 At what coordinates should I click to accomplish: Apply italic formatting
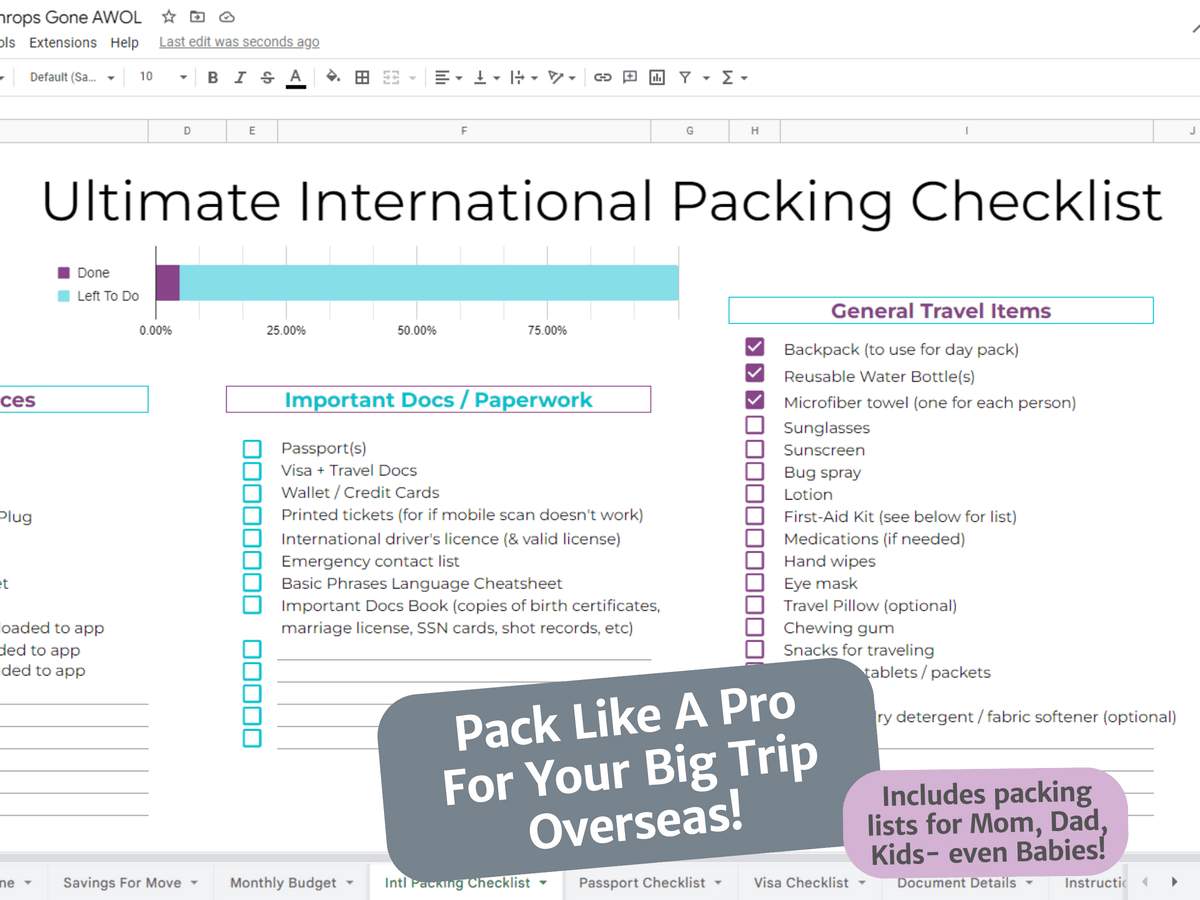pyautogui.click(x=240, y=77)
